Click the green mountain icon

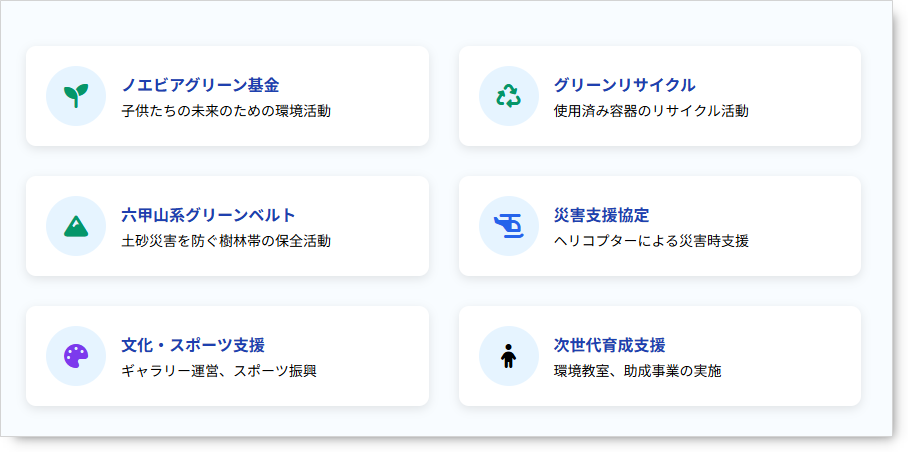[x=76, y=226]
